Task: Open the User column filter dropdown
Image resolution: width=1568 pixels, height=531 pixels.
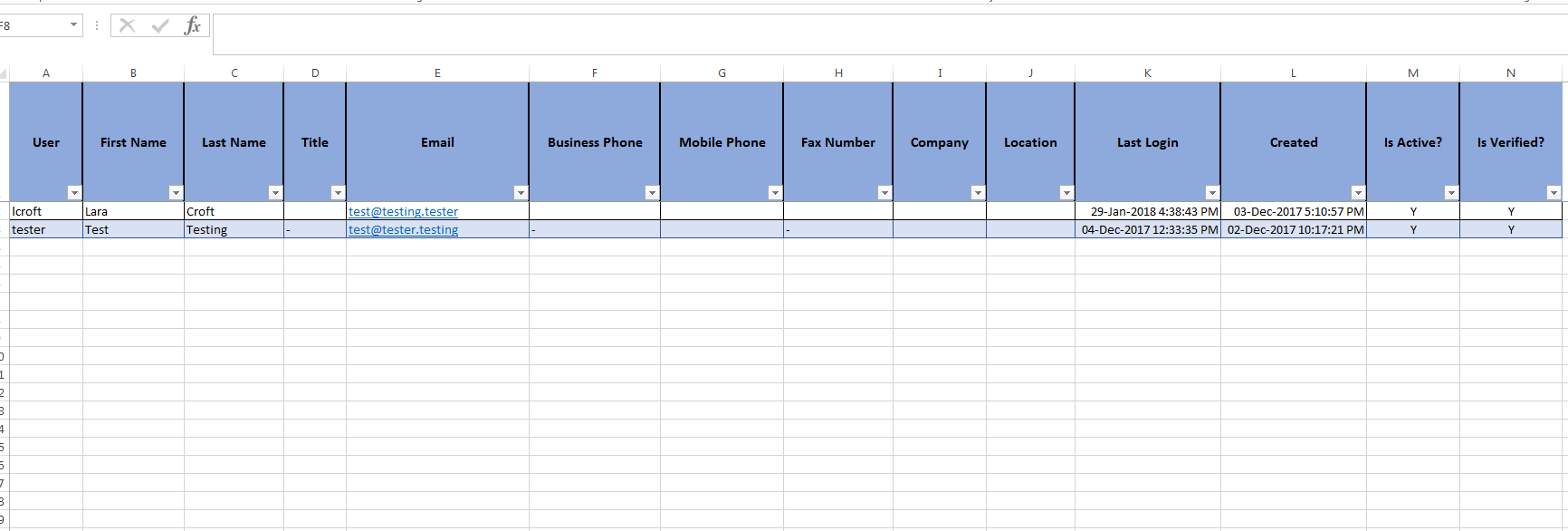Action: [74, 192]
